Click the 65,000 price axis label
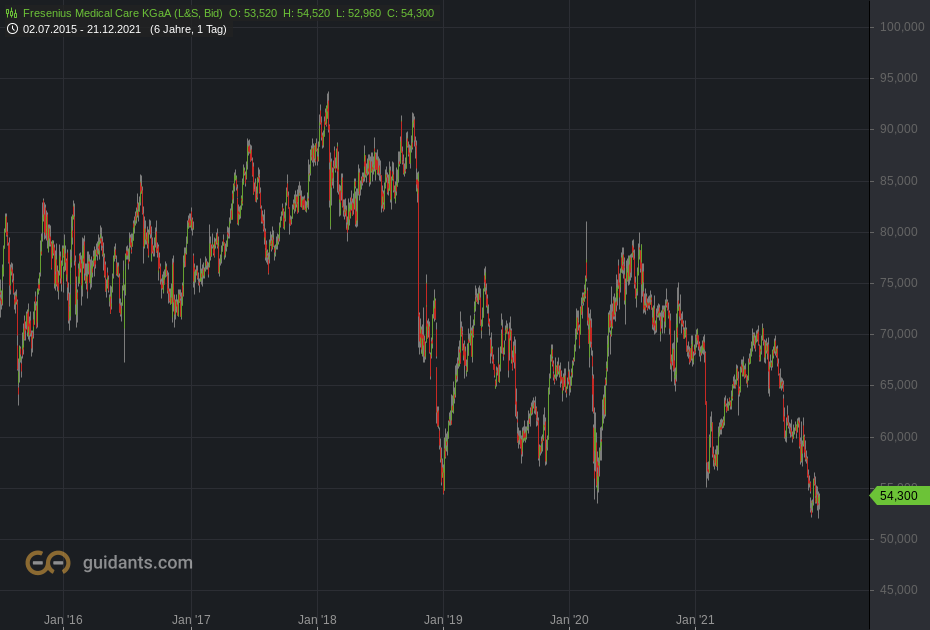This screenshot has width=930, height=630. coord(899,386)
